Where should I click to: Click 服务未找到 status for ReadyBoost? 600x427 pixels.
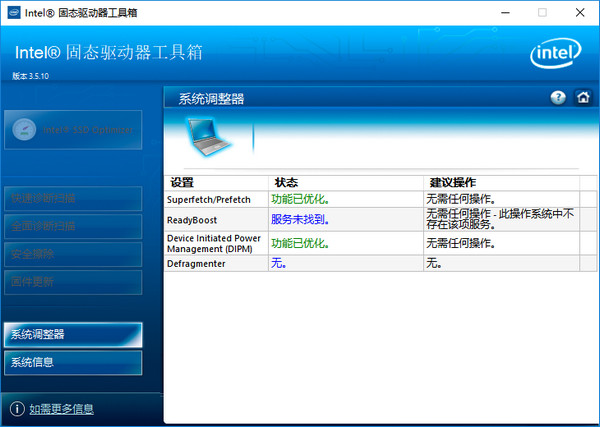click(x=300, y=220)
